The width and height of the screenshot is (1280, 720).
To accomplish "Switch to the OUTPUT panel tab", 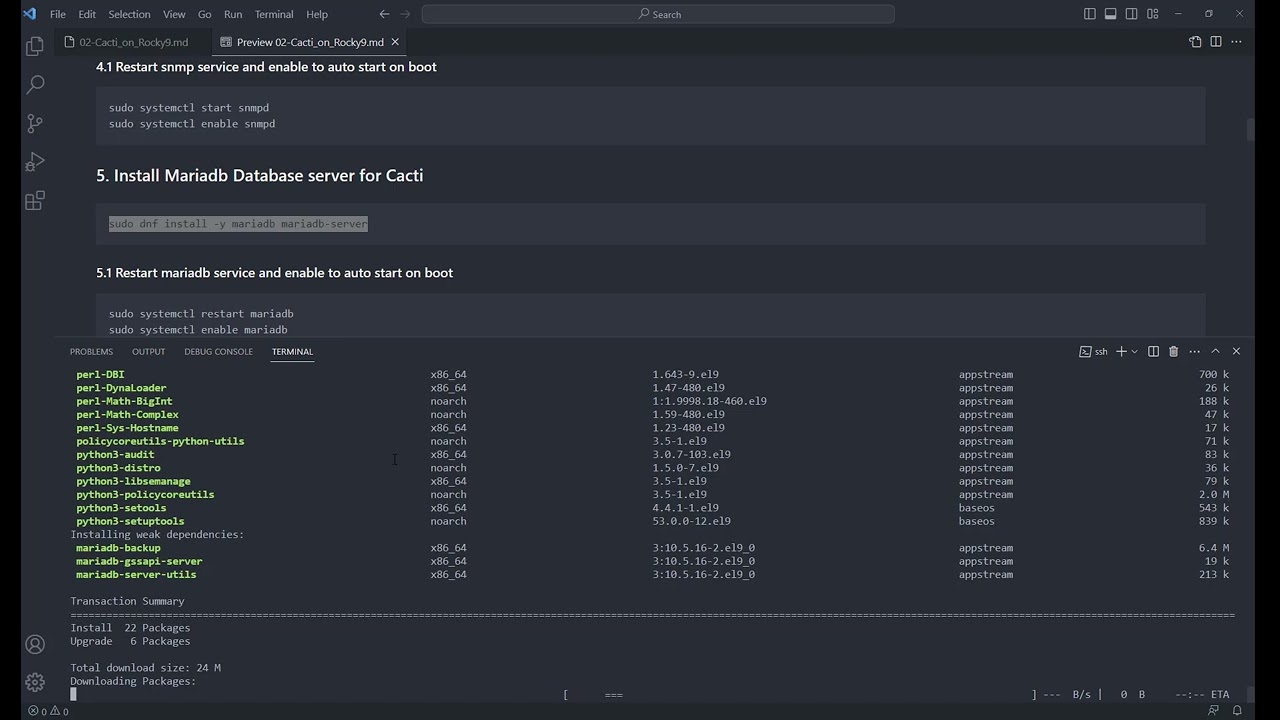I will [148, 352].
